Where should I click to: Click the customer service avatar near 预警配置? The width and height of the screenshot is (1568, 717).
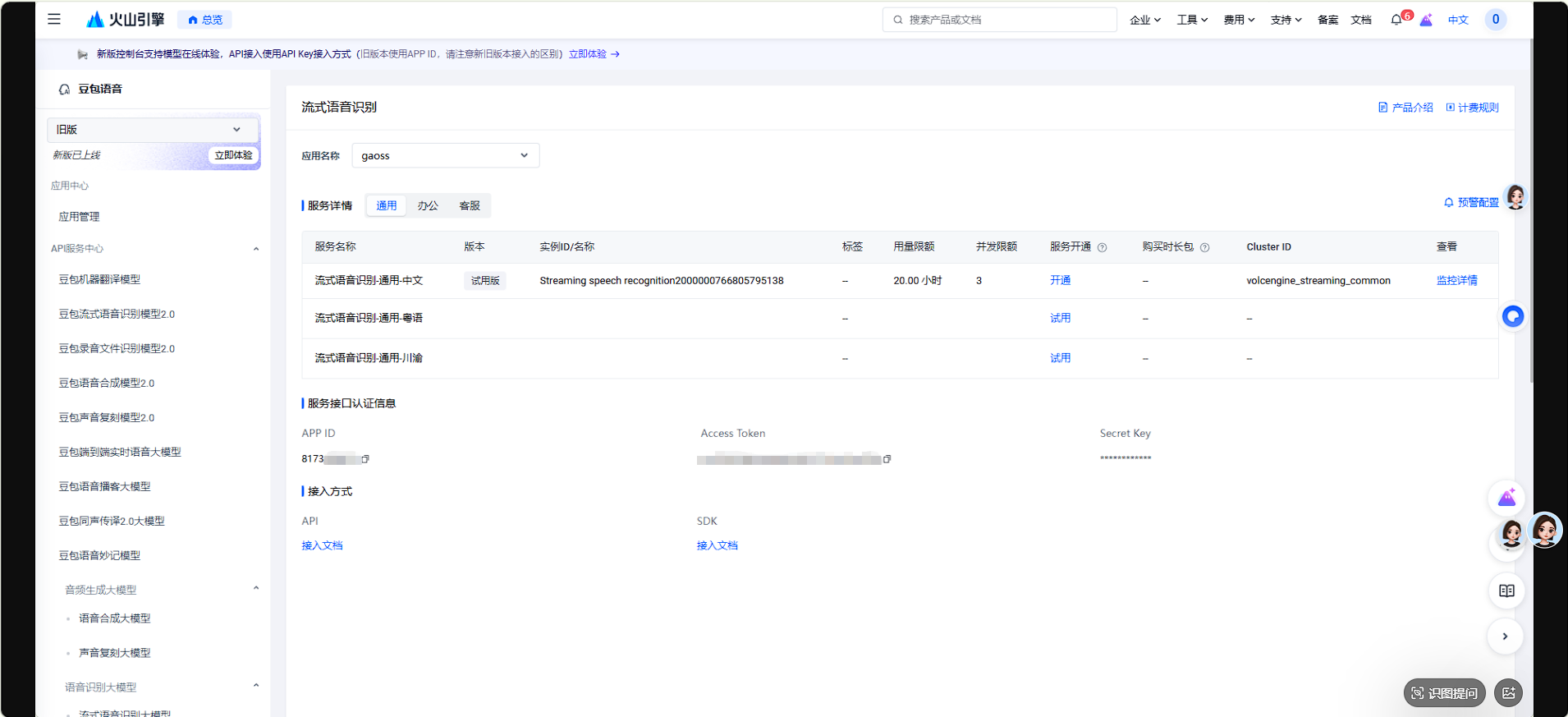[1515, 197]
